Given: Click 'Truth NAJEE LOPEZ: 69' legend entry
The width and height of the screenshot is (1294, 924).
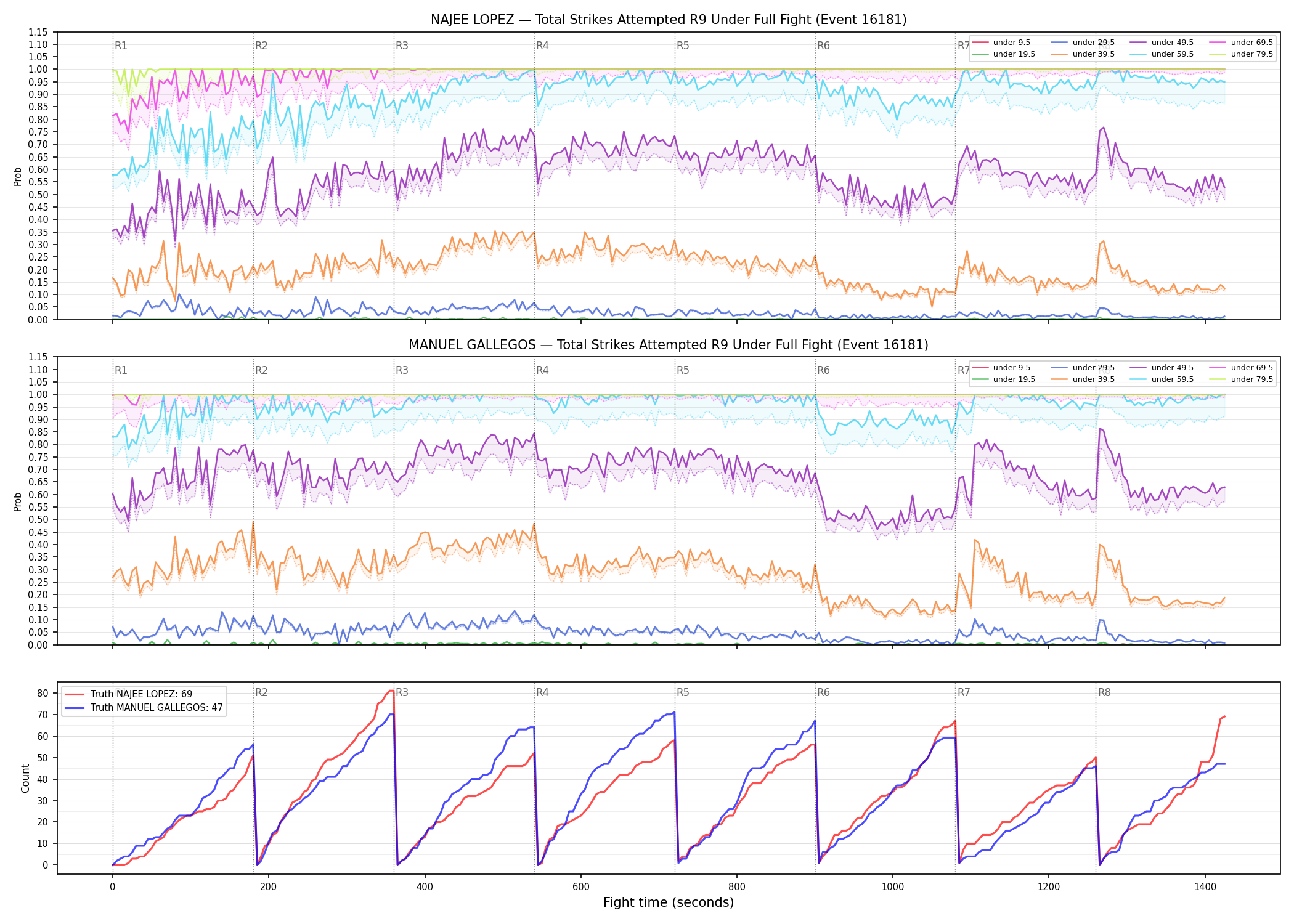Looking at the screenshot, I should tap(141, 694).
